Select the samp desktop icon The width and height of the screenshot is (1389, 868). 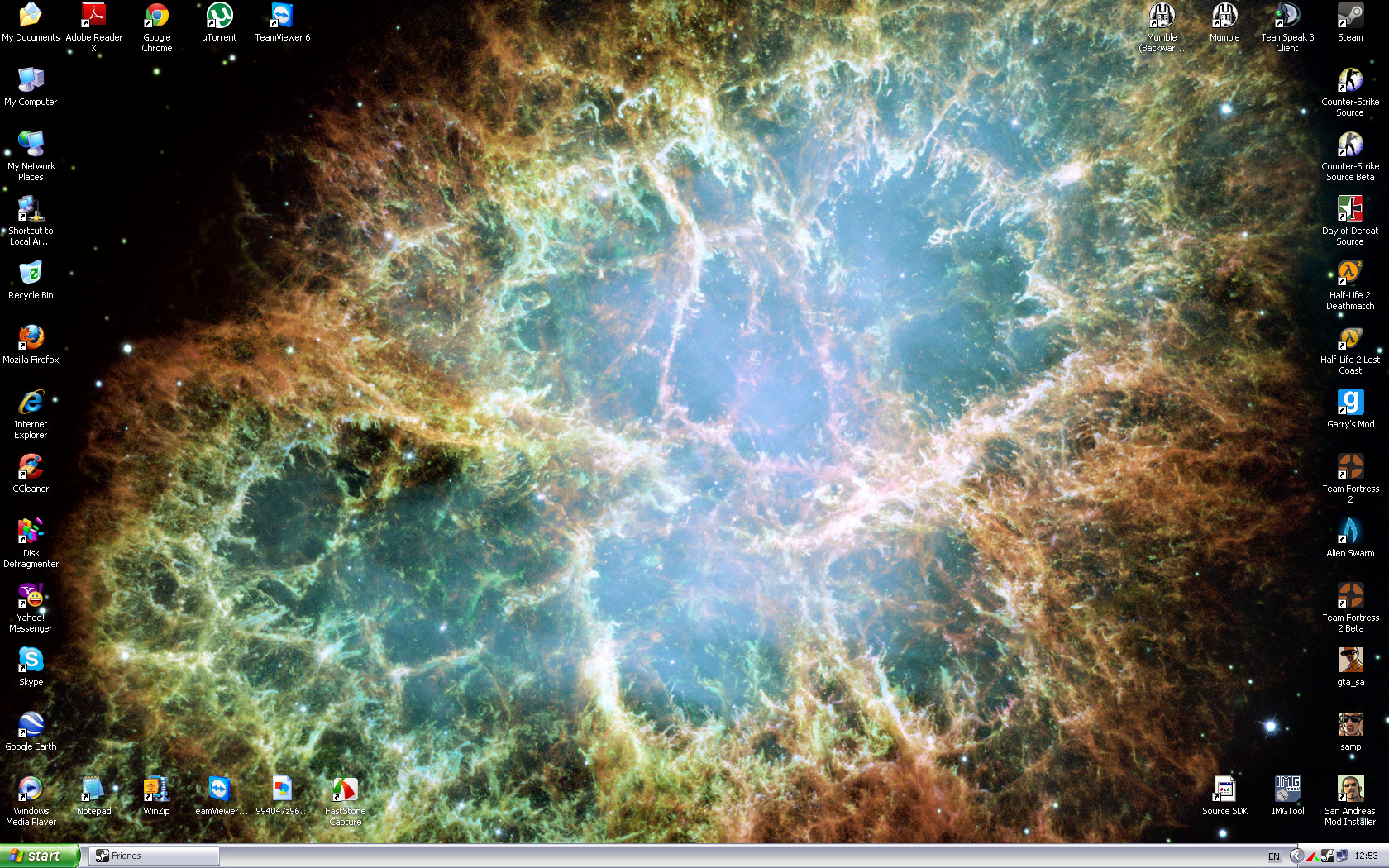point(1350,732)
